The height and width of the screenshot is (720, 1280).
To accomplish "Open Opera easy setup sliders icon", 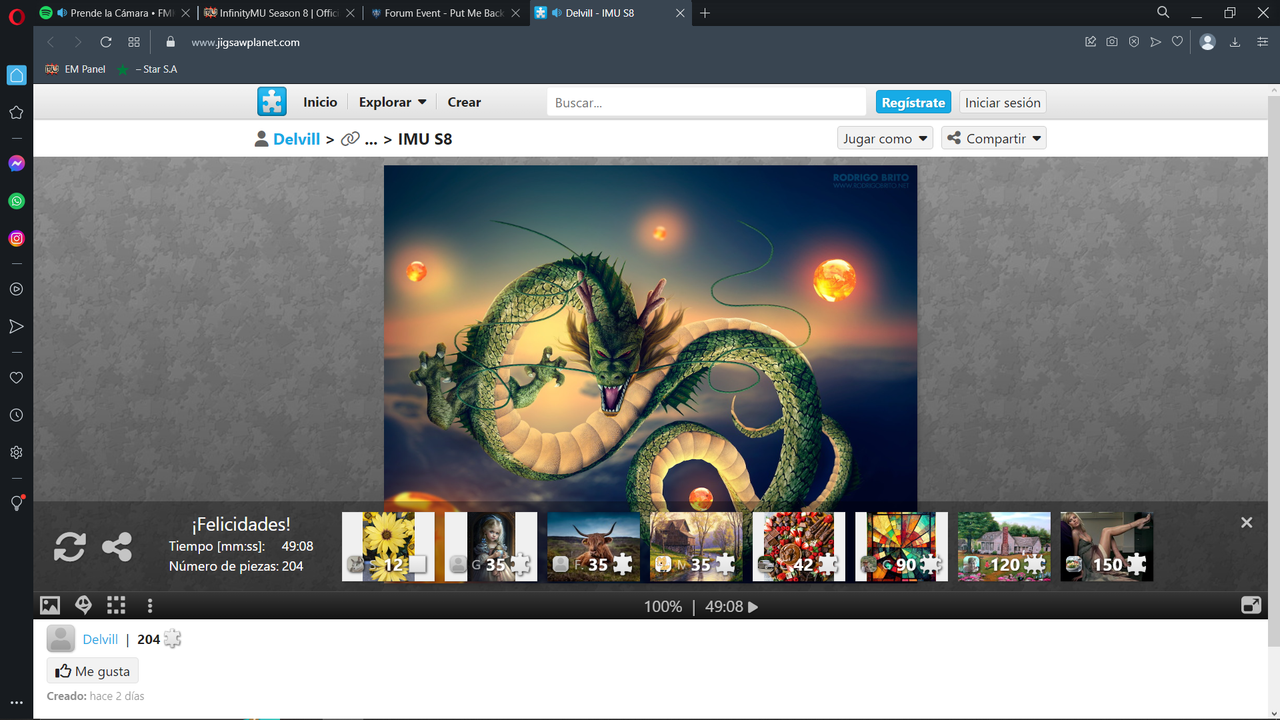I will [1262, 42].
